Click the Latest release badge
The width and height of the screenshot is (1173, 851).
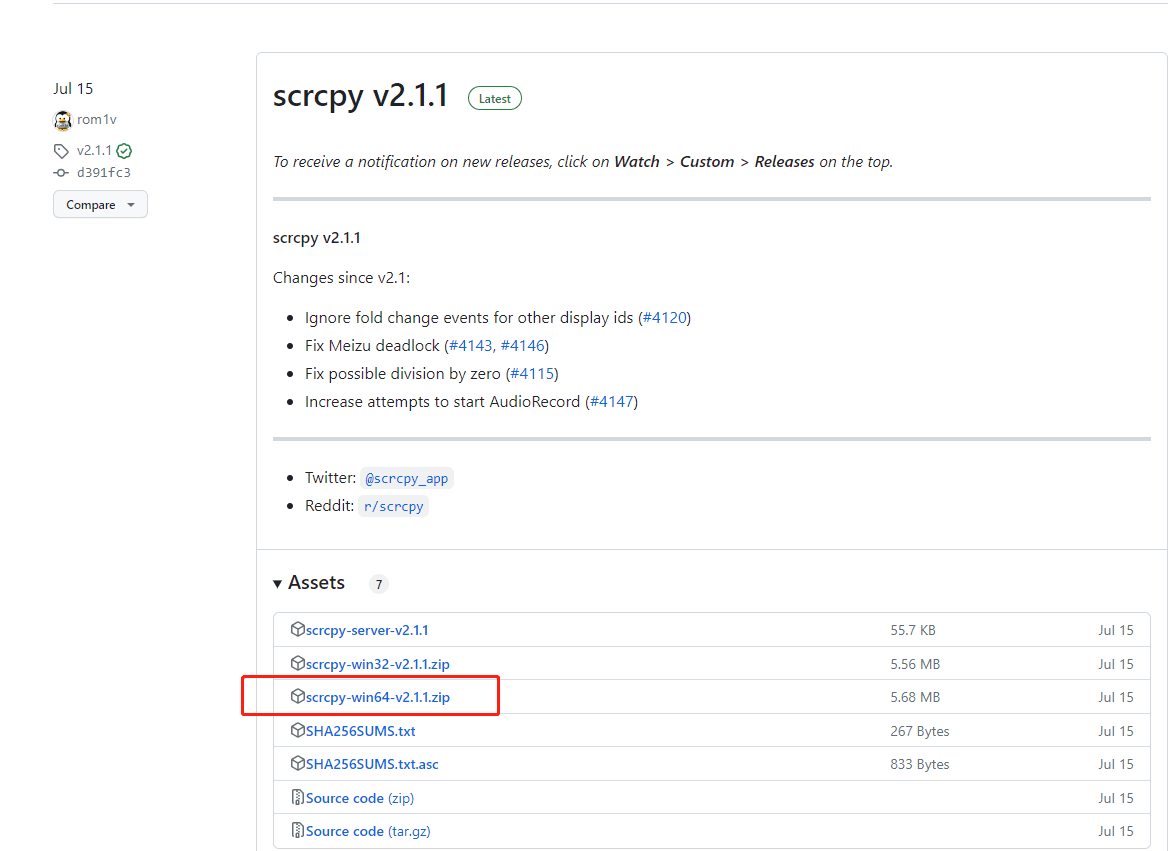click(494, 99)
